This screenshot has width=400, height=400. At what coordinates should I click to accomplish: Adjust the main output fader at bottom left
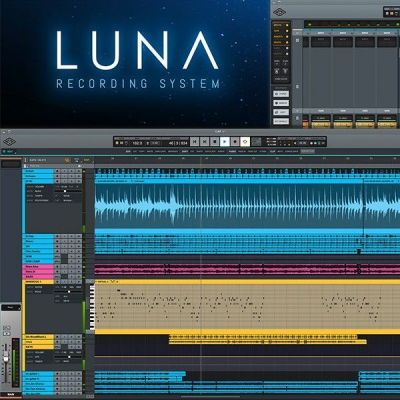6,359
